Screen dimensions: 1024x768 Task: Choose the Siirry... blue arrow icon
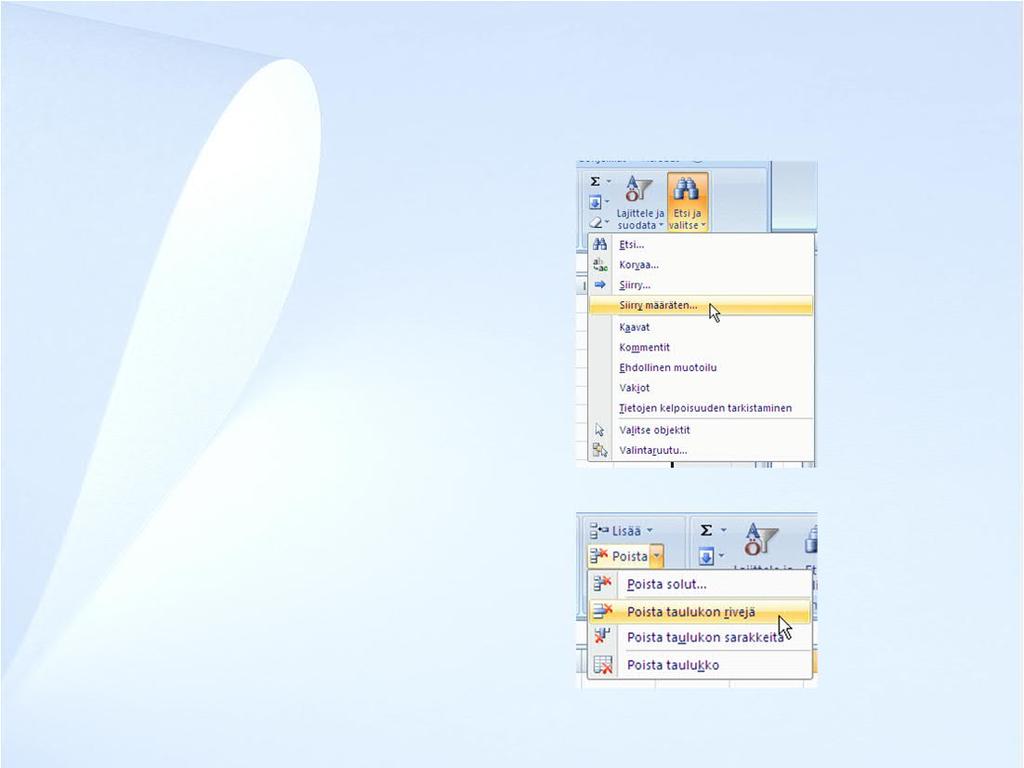click(x=600, y=285)
